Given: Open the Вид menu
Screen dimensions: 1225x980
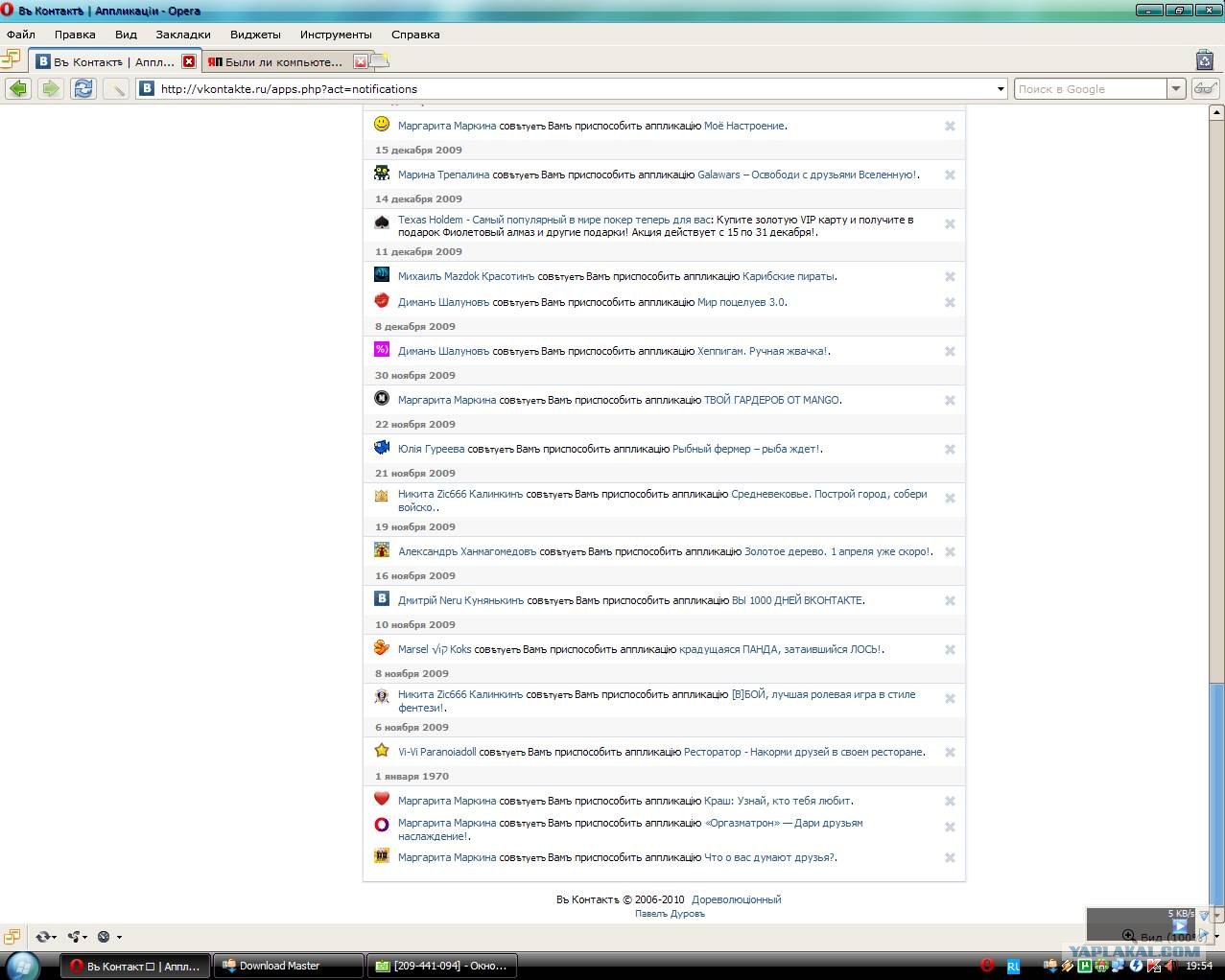Looking at the screenshot, I should click(x=126, y=35).
